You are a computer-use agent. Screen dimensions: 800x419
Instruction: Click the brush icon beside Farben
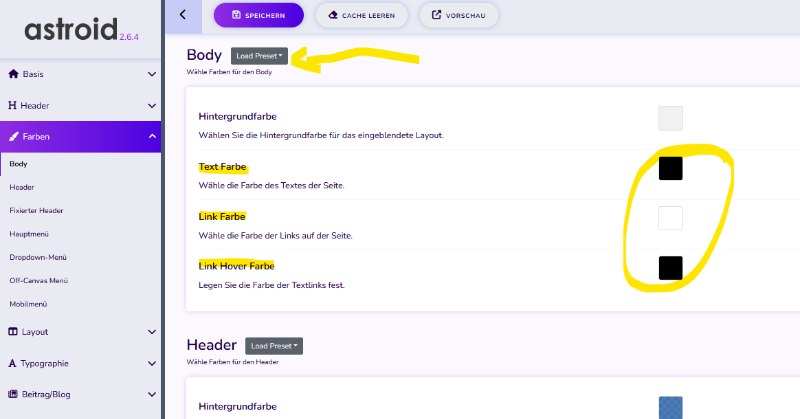pyautogui.click(x=14, y=137)
